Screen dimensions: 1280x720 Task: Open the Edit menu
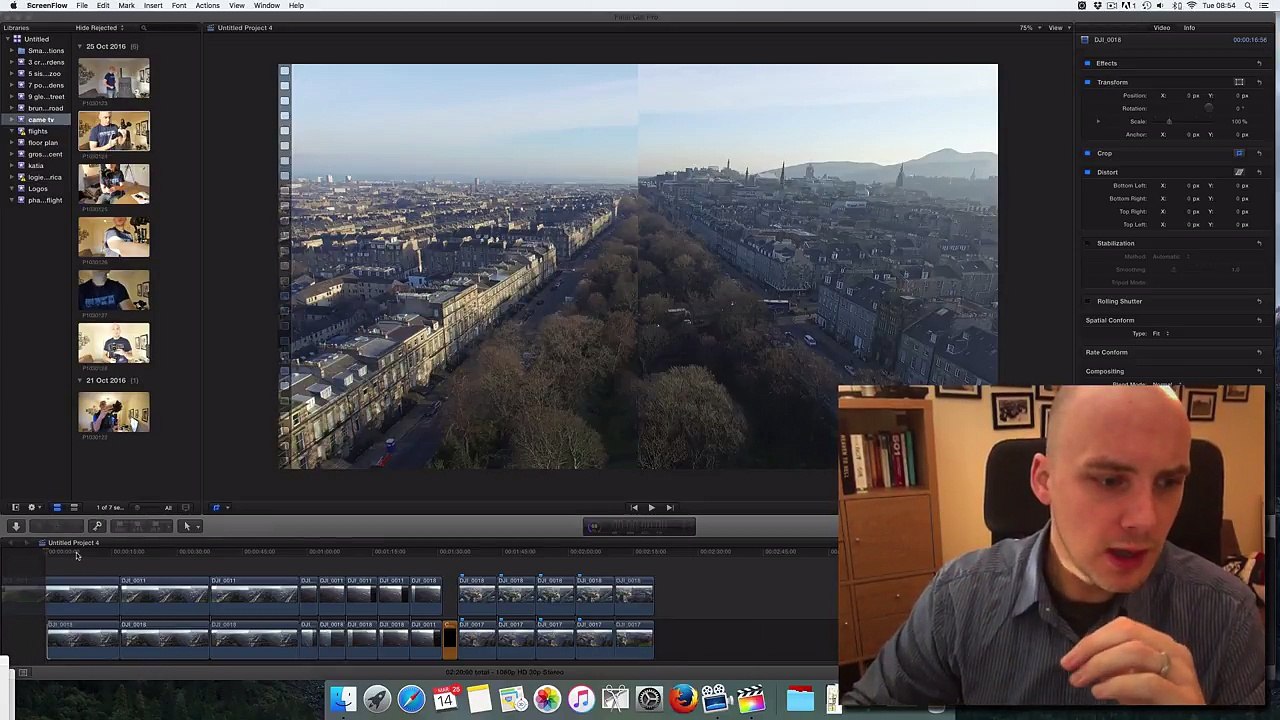coord(103,5)
